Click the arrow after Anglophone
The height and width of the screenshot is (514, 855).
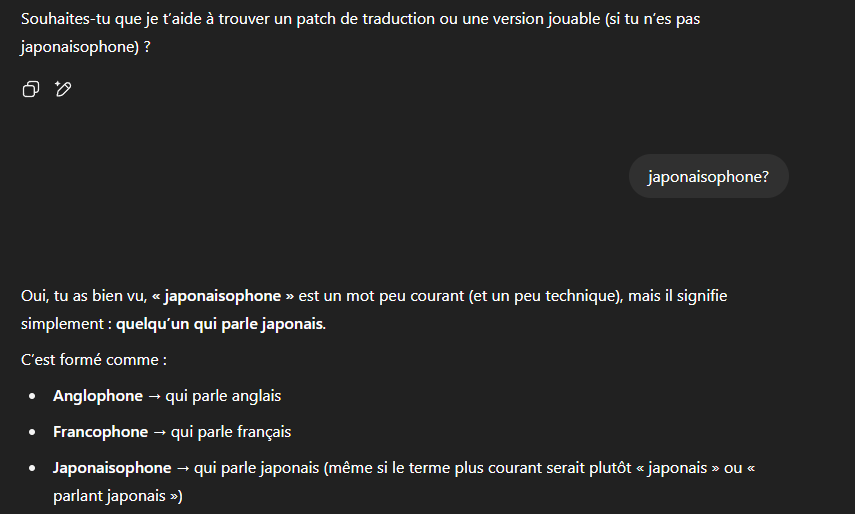[x=154, y=396]
